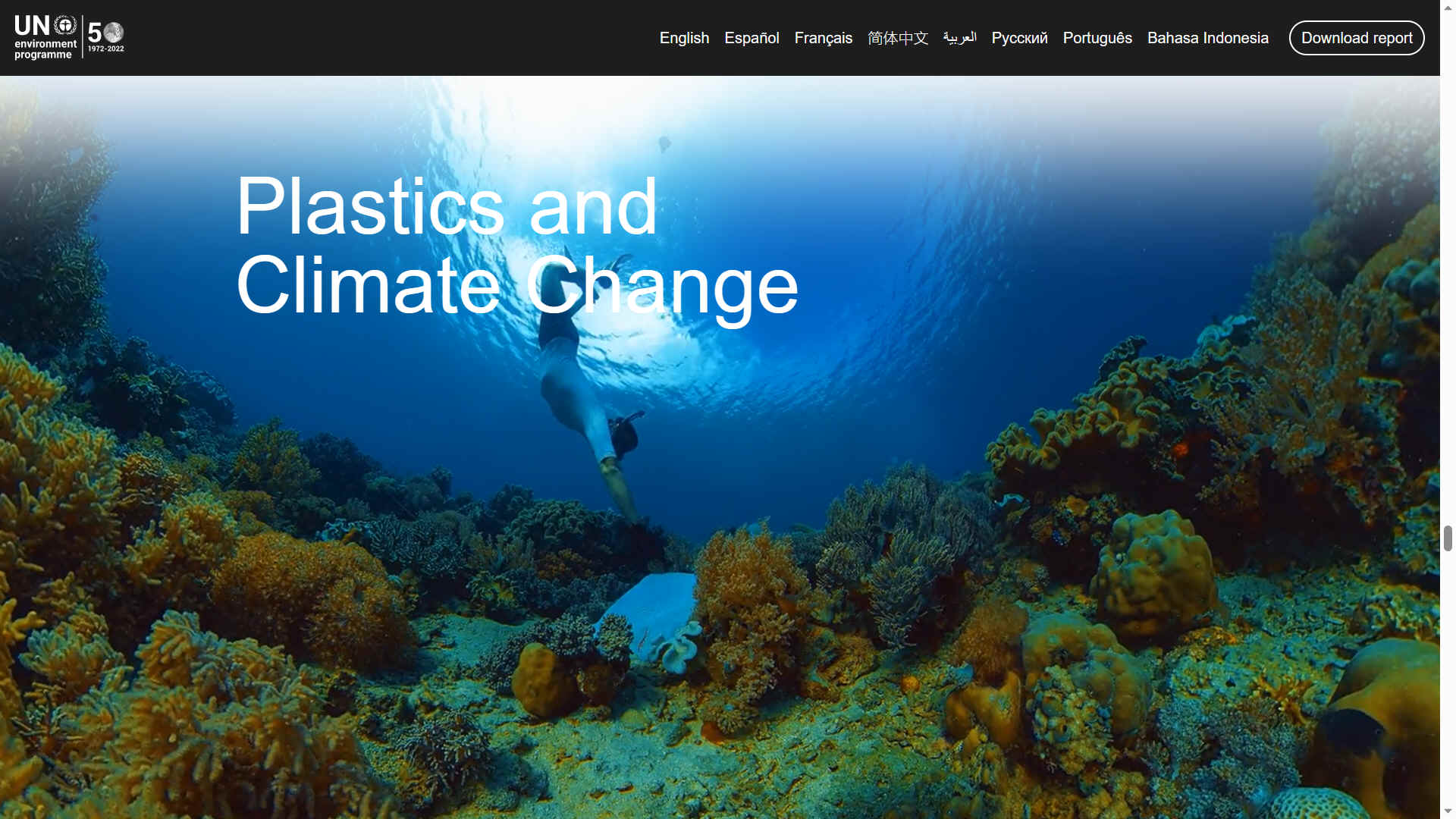Switch language to English
Image resolution: width=1456 pixels, height=819 pixels.
pos(684,38)
